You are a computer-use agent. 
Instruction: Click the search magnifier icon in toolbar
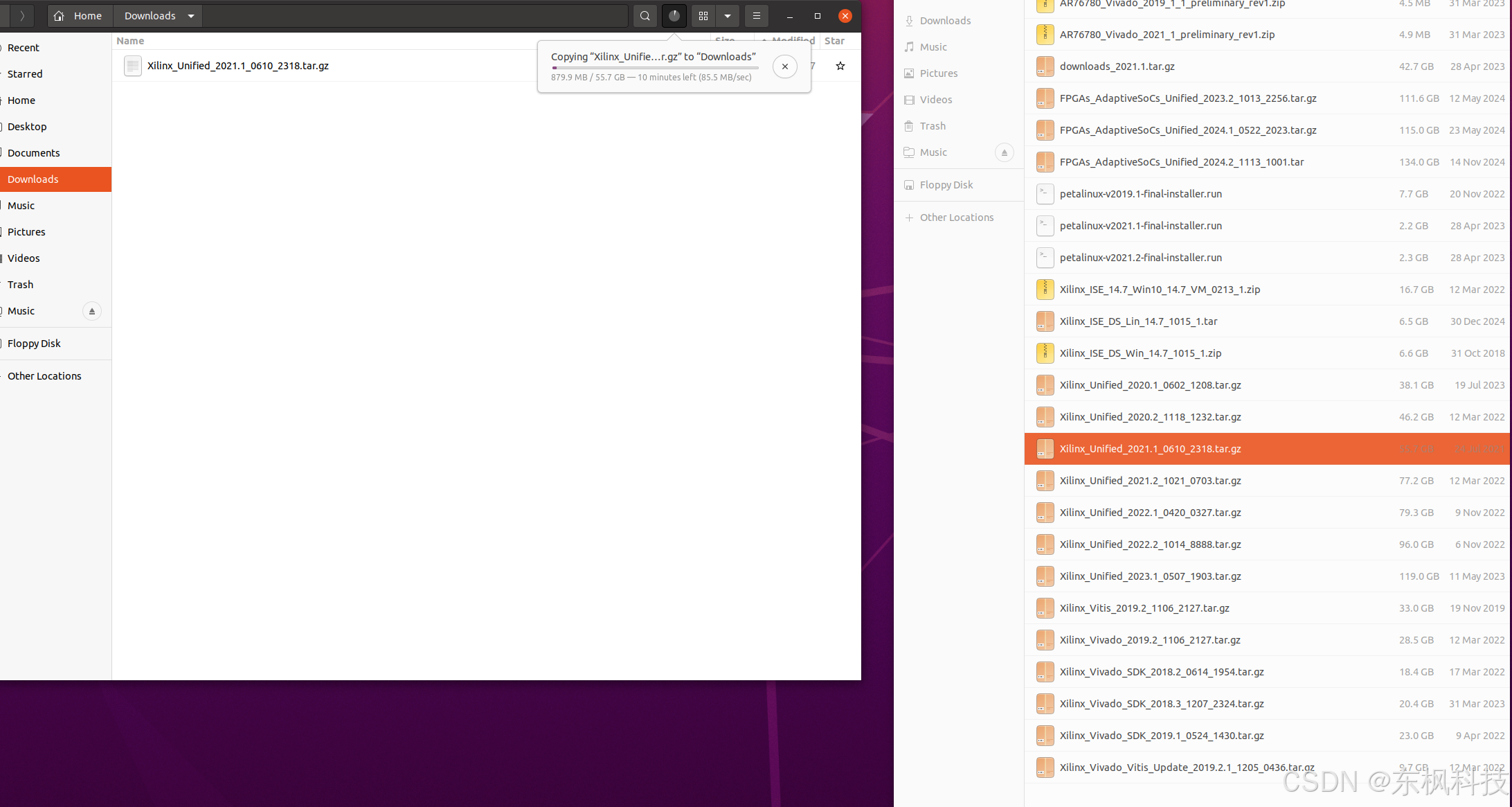coord(645,16)
